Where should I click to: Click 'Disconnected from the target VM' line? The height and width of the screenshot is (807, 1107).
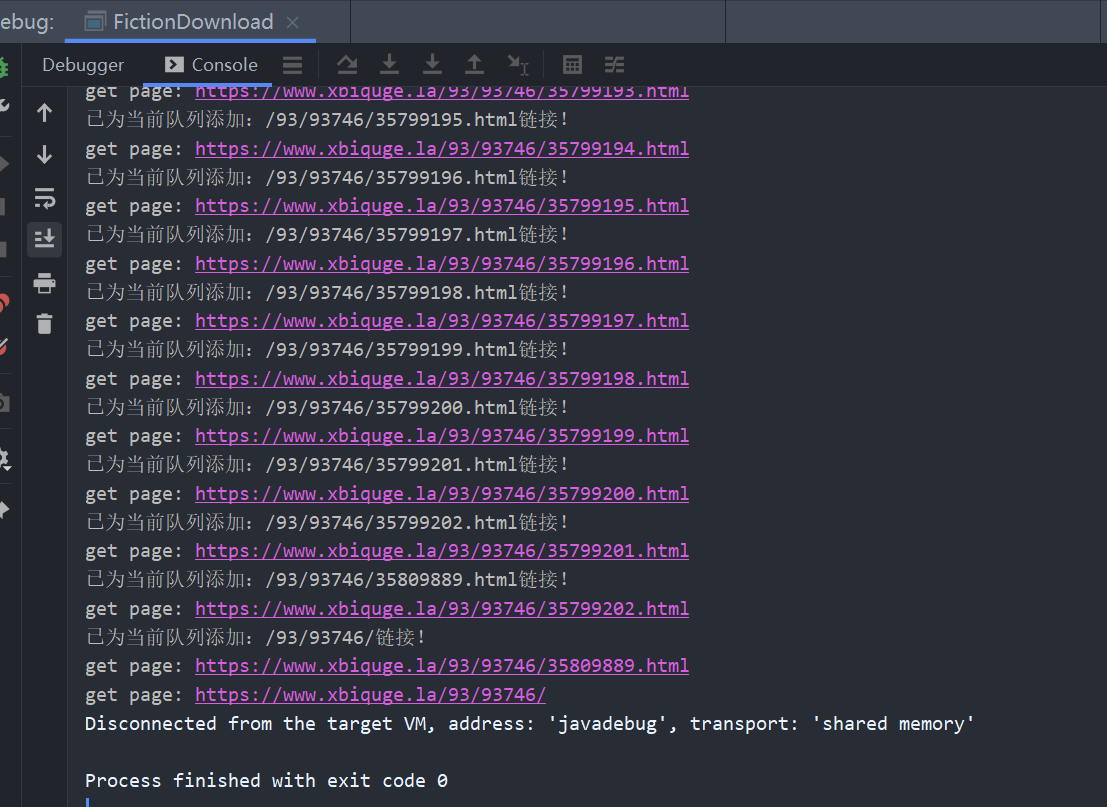529,724
